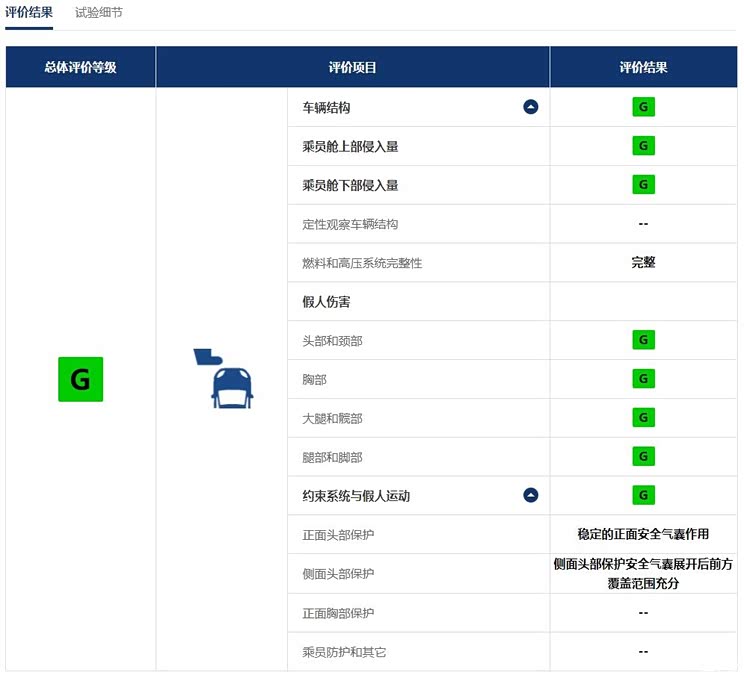This screenshot has height=678, width=744.
Task: Select the 燃料和高压系统完整性 row label
Action: point(362,263)
